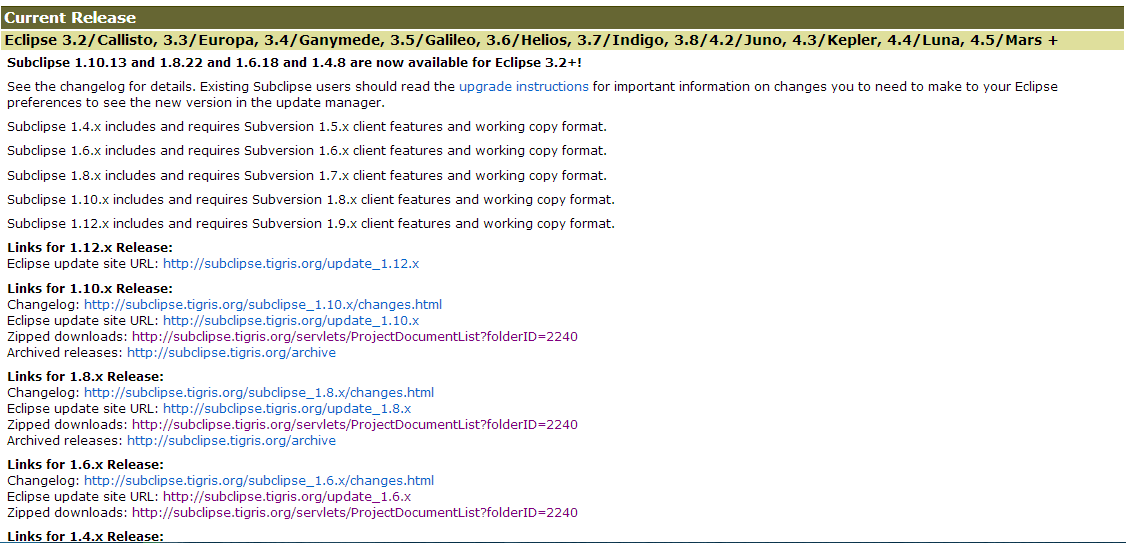
Task: Click the line about Subclipse 1.4.x requirements
Action: click(x=307, y=127)
